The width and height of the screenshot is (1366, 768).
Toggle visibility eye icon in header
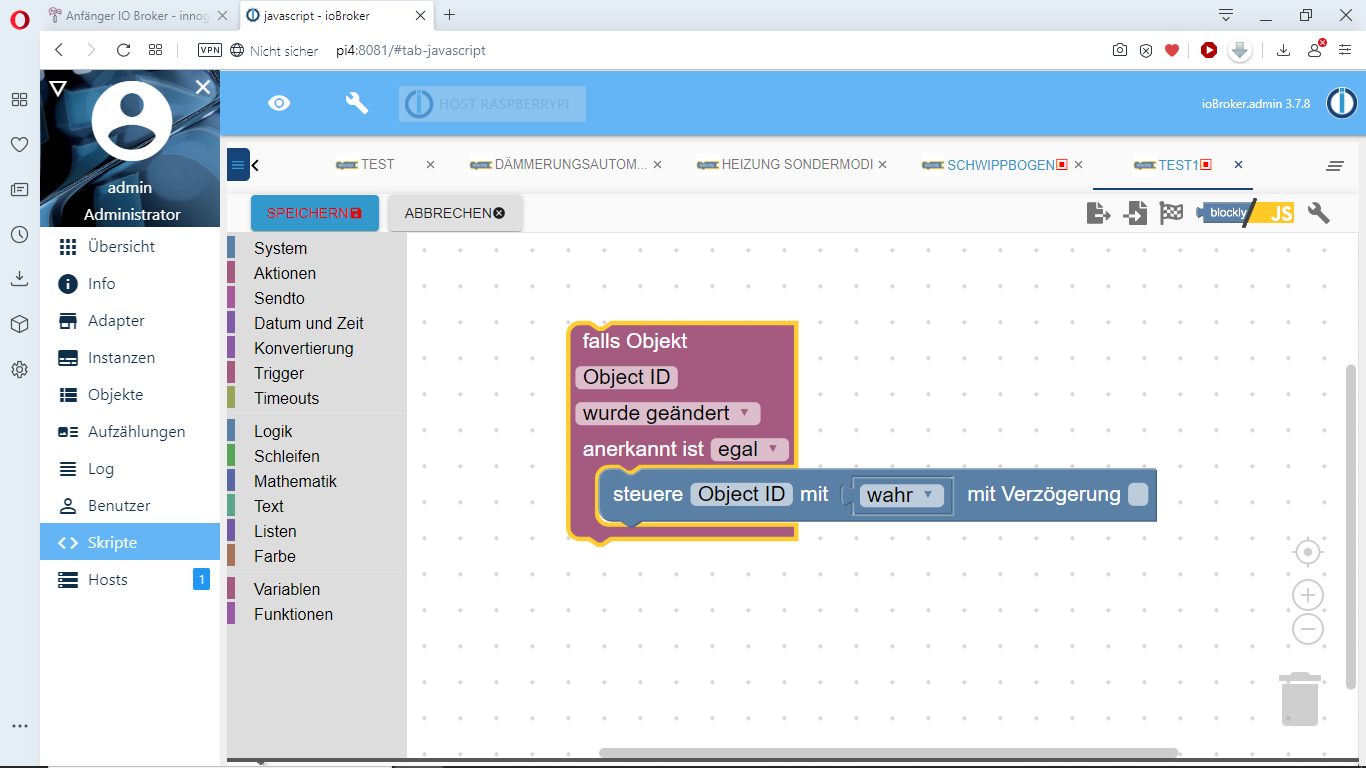[x=279, y=103]
